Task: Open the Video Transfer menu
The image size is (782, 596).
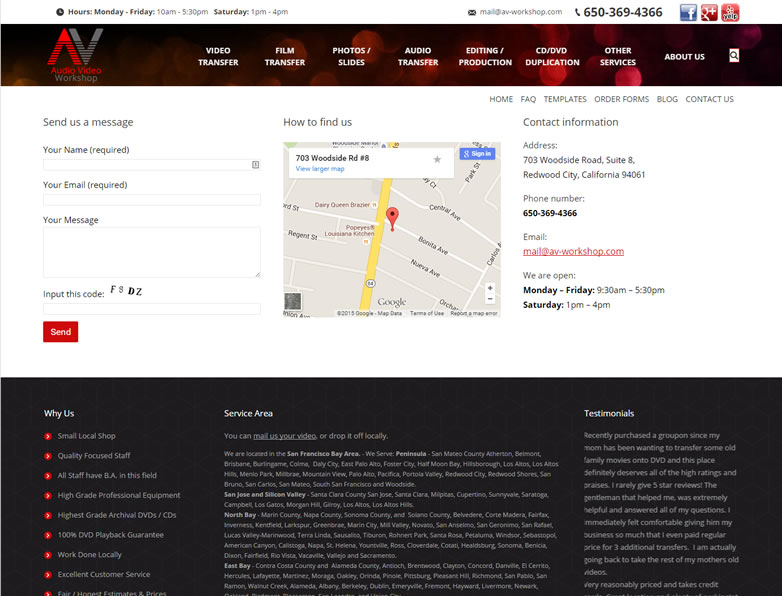Action: click(218, 56)
